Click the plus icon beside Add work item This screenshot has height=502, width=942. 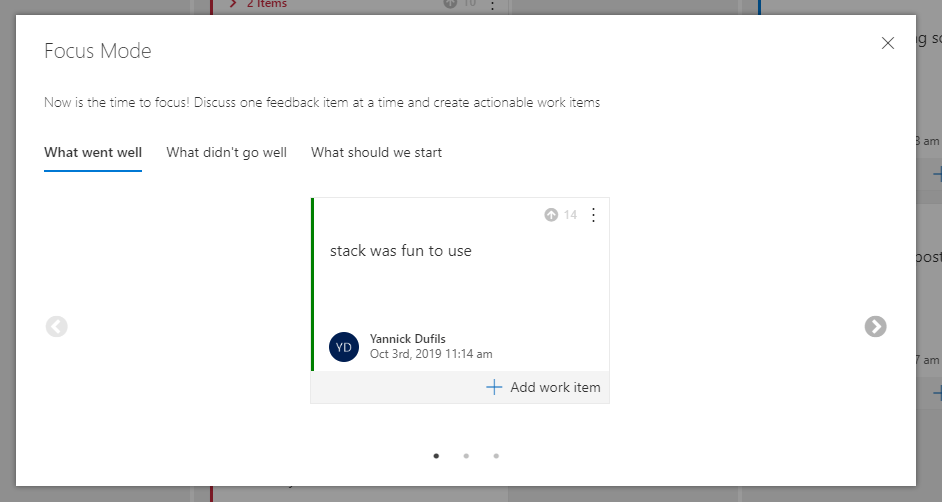(x=494, y=387)
